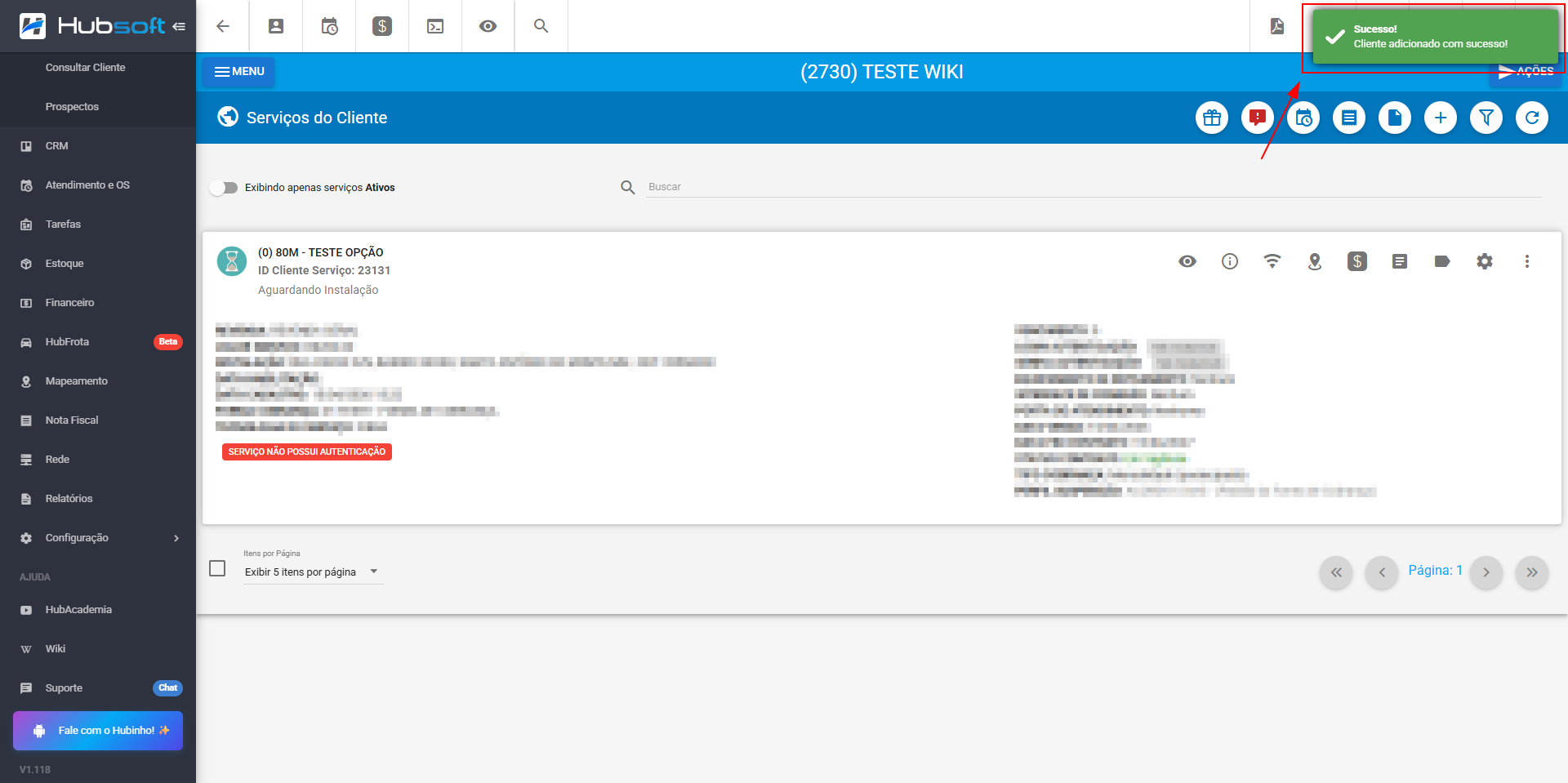Viewport: 1568px width, 783px height.
Task: Open the terminal console icon in top toolbar
Action: pos(435,26)
